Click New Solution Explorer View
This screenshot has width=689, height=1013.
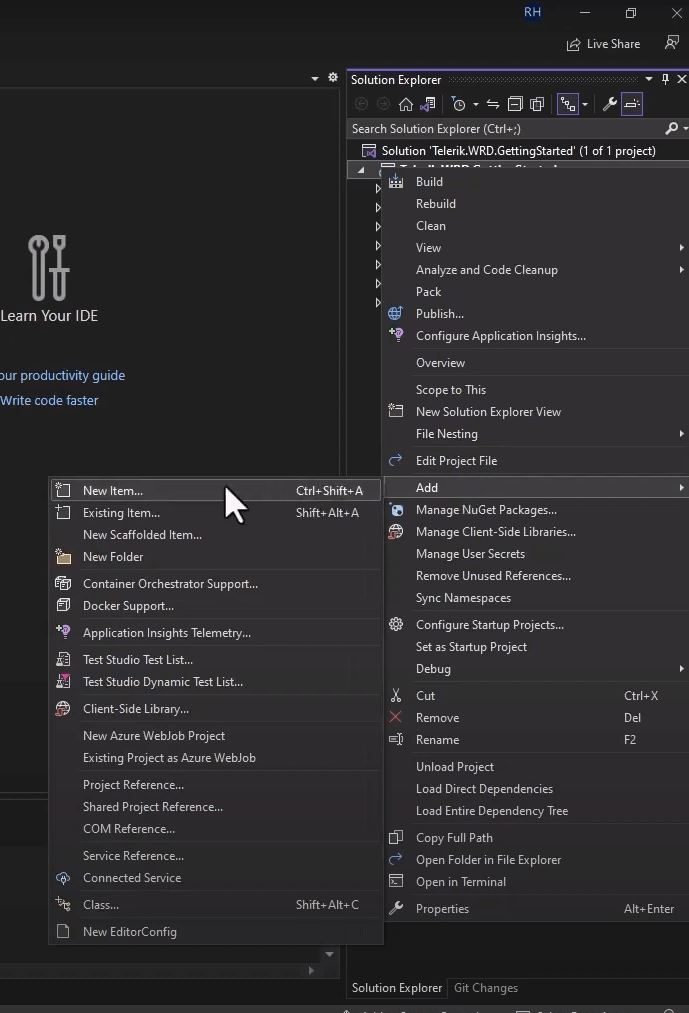pos(536,412)
